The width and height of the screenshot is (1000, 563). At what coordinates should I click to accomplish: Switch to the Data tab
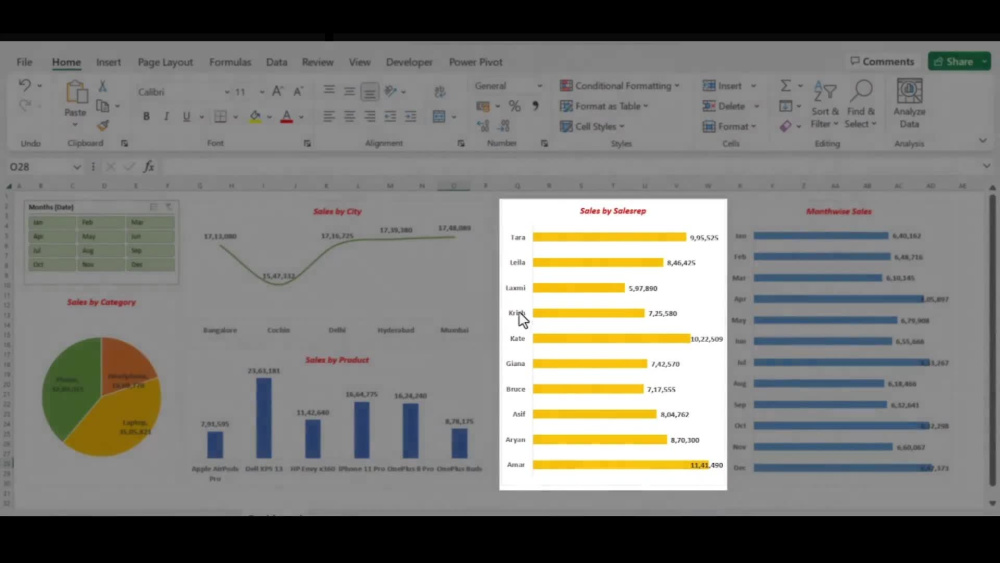[x=276, y=62]
